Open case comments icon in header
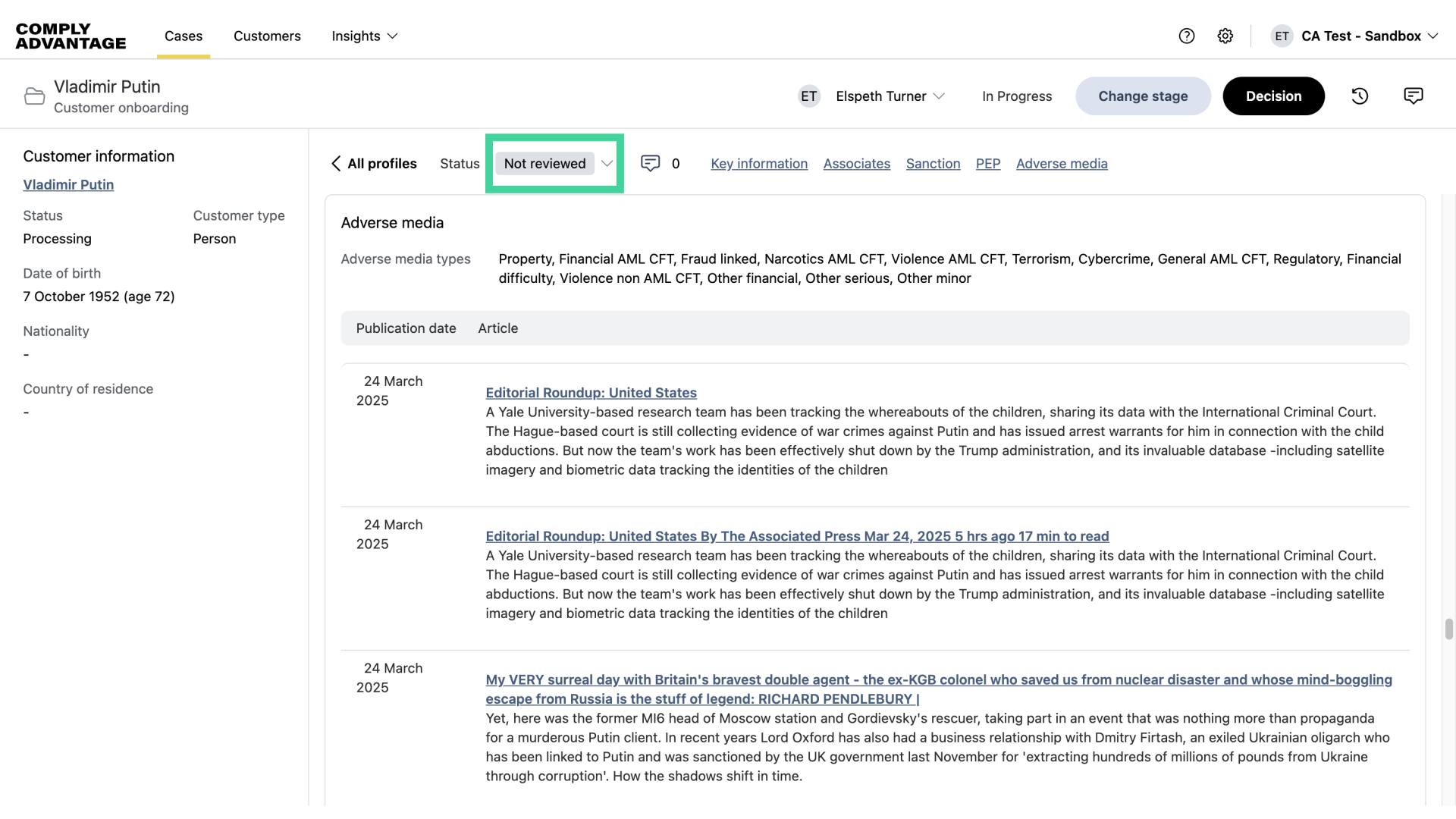The height and width of the screenshot is (819, 1456). tap(1413, 96)
